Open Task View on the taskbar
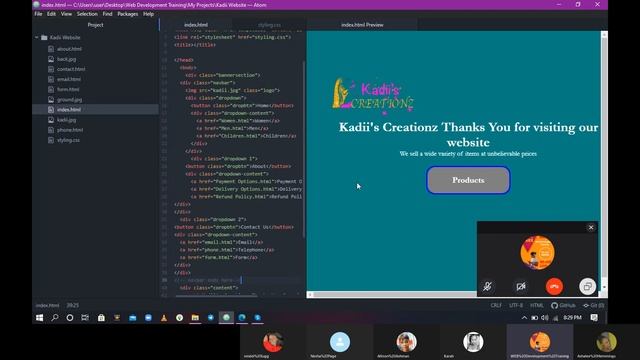640x360 pixels. click(85, 318)
